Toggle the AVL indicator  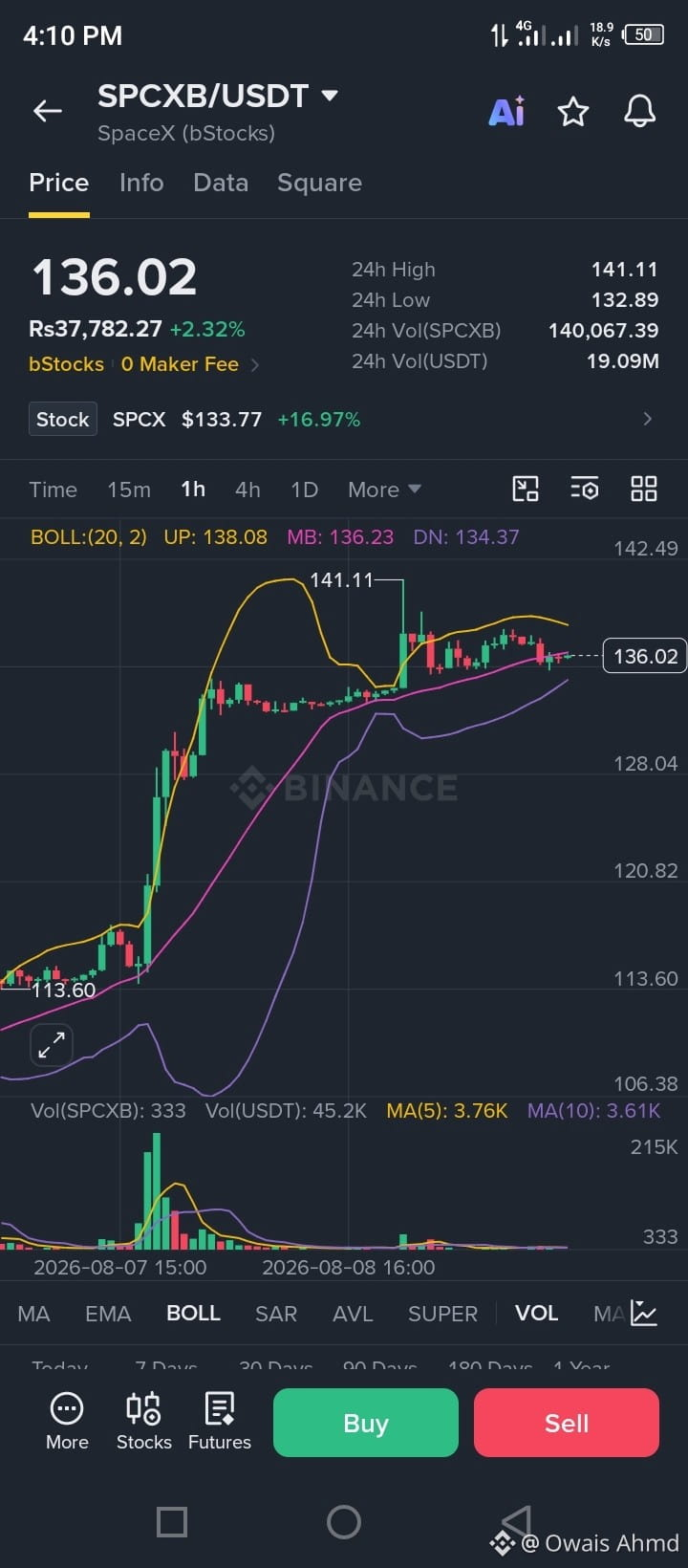click(x=353, y=1314)
